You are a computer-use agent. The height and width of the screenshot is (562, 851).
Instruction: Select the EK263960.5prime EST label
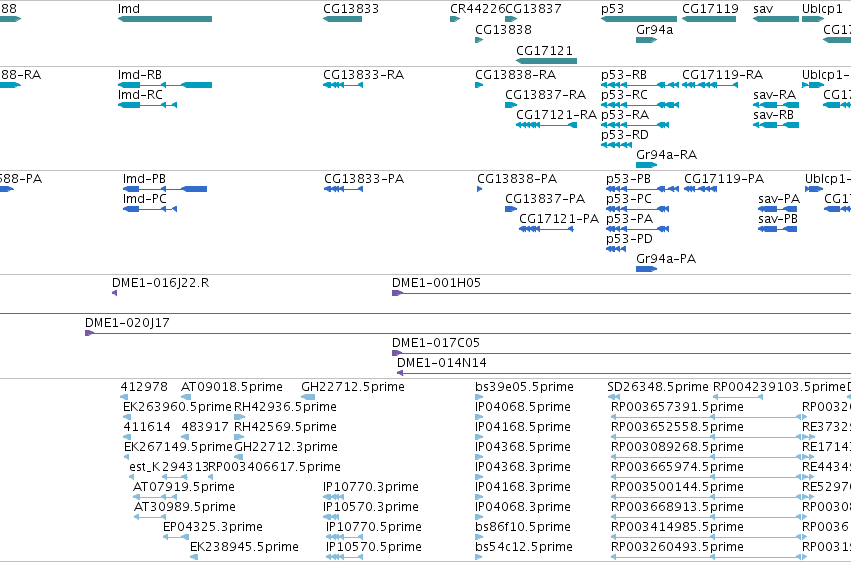177,407
